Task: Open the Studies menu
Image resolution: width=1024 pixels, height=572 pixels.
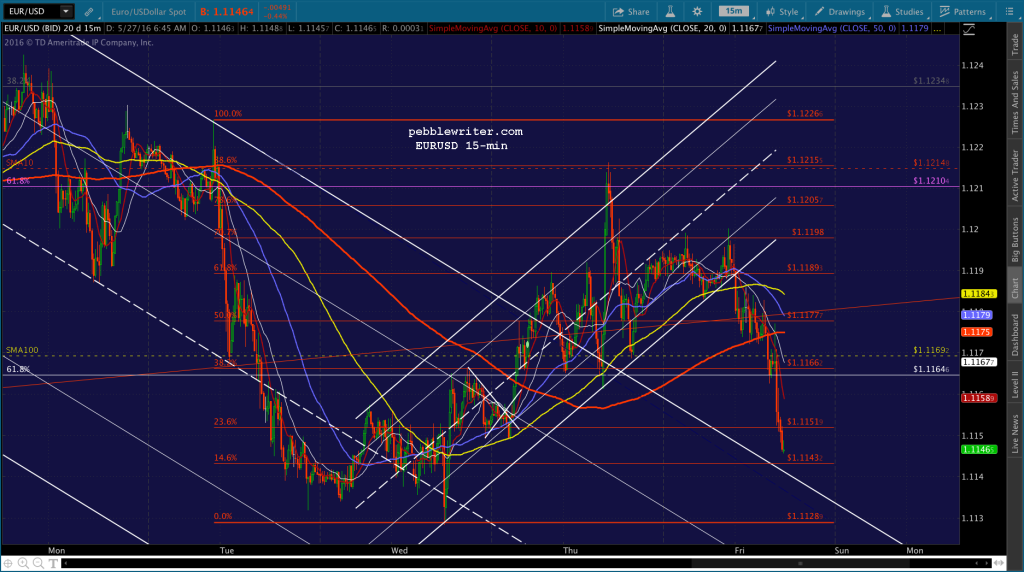Action: click(902, 12)
